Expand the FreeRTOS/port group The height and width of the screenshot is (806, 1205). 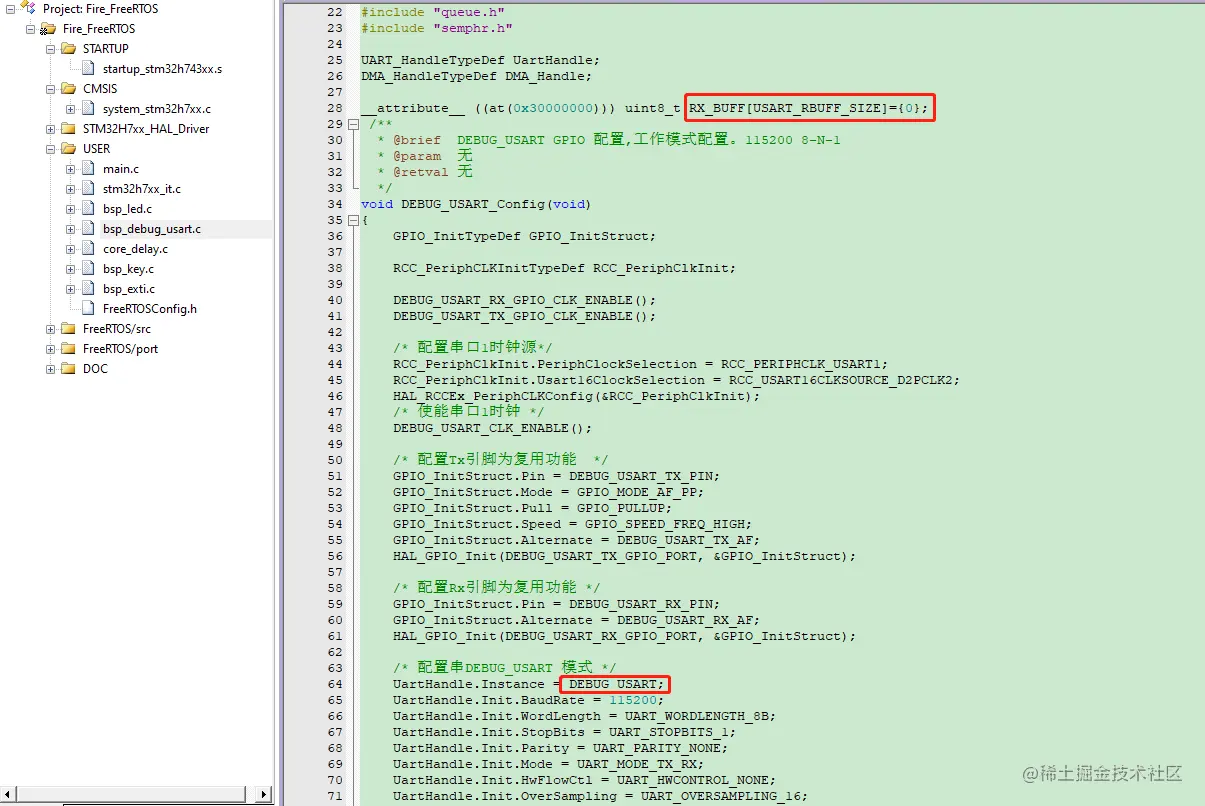tap(51, 349)
